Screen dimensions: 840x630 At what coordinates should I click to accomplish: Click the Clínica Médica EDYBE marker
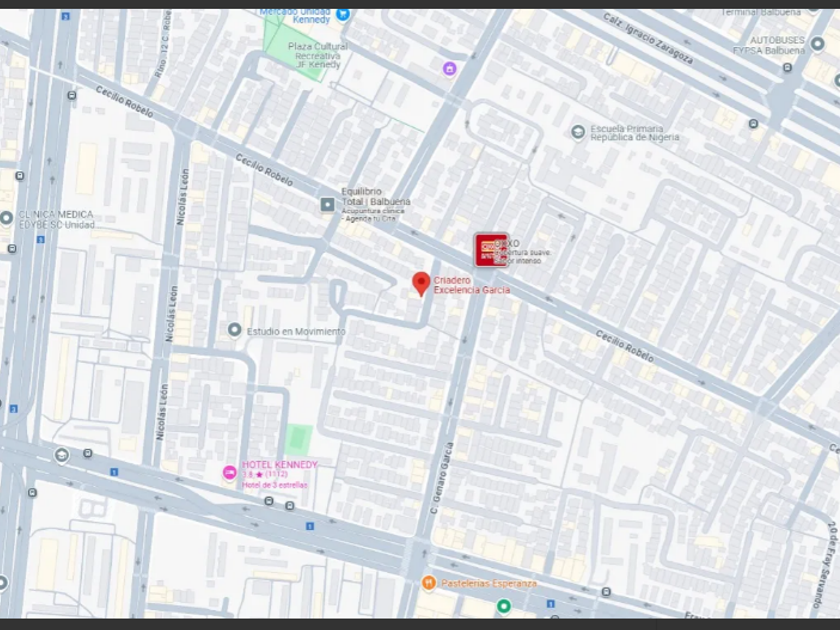[x=6, y=218]
